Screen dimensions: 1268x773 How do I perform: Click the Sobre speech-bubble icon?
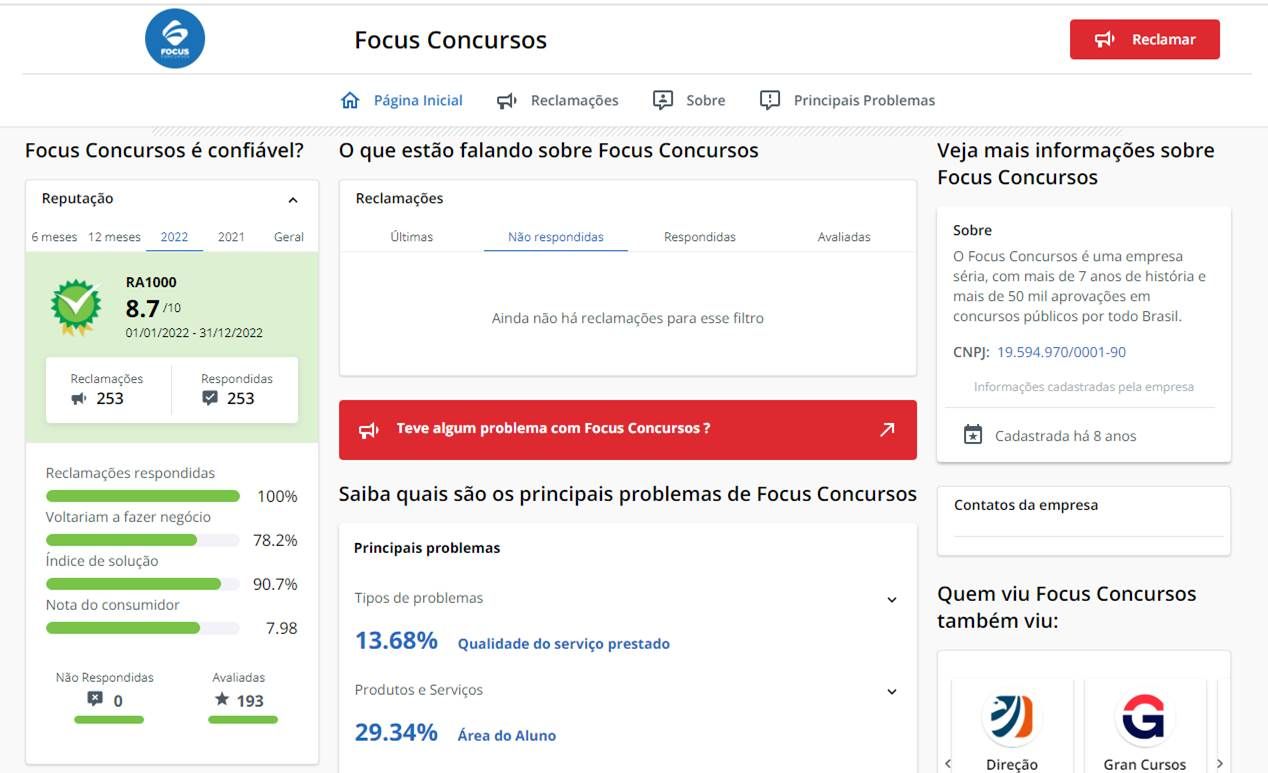coord(662,100)
